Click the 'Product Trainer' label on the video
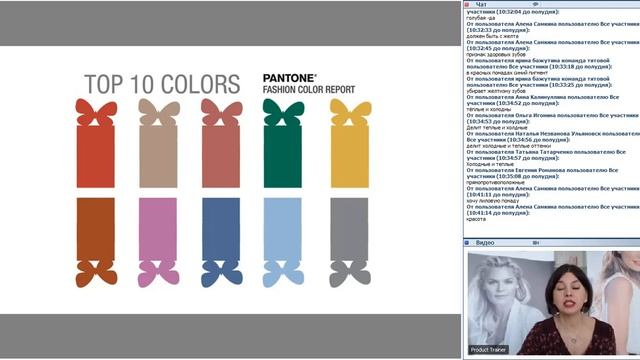Viewport: 640px width, 360px height. [488, 349]
